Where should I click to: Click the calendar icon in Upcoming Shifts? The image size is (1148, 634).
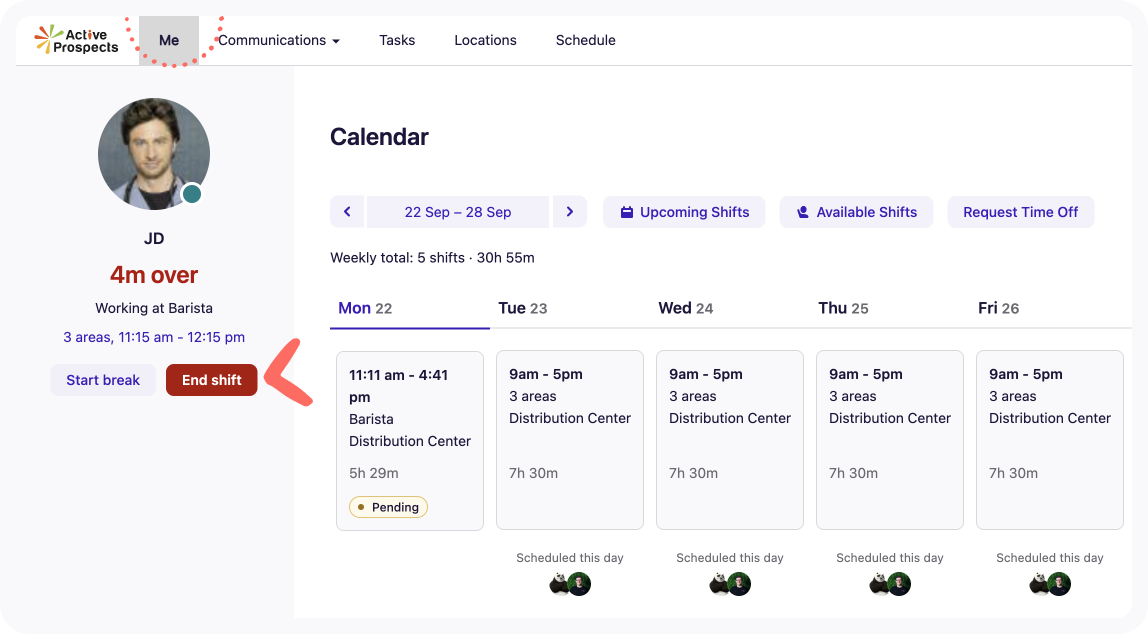(627, 212)
